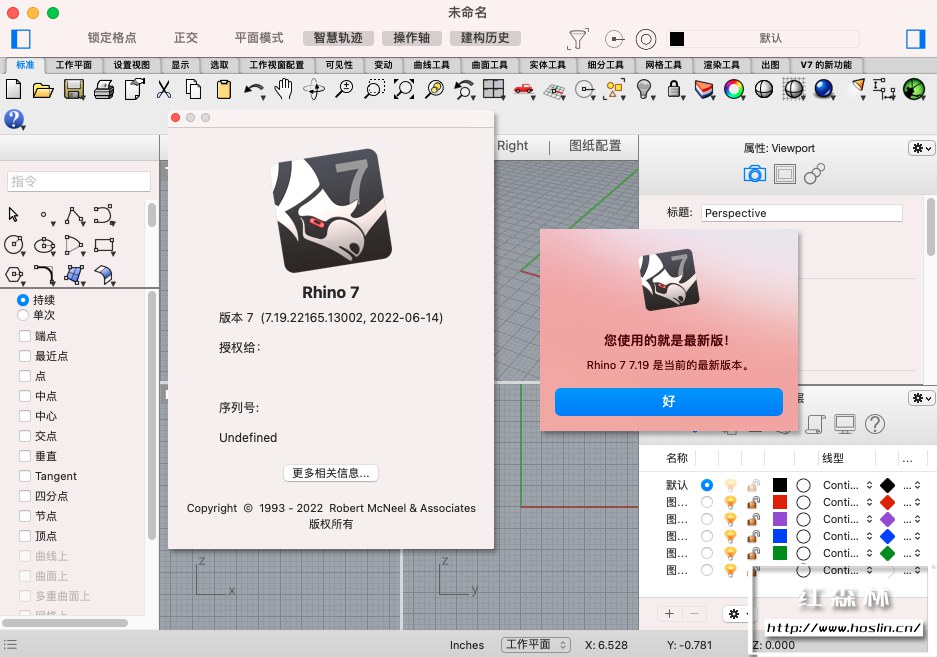The height and width of the screenshot is (657, 937).
Task: Open the 默认 layer linetype dropdown
Action: point(847,485)
